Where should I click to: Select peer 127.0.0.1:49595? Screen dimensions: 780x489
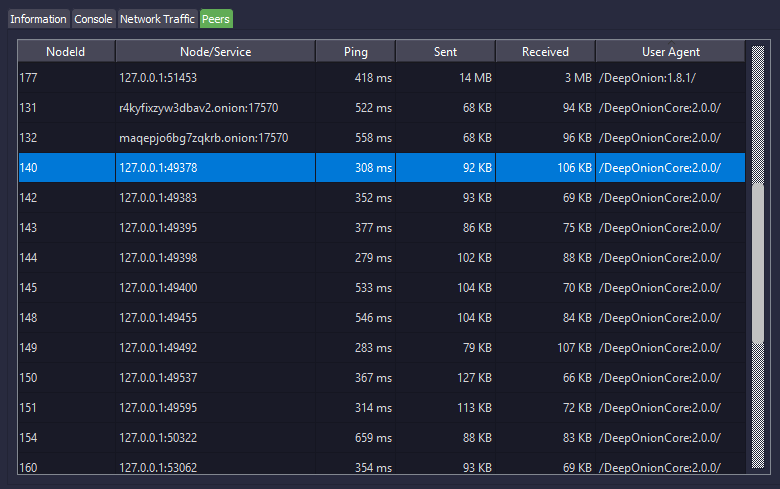[382, 407]
